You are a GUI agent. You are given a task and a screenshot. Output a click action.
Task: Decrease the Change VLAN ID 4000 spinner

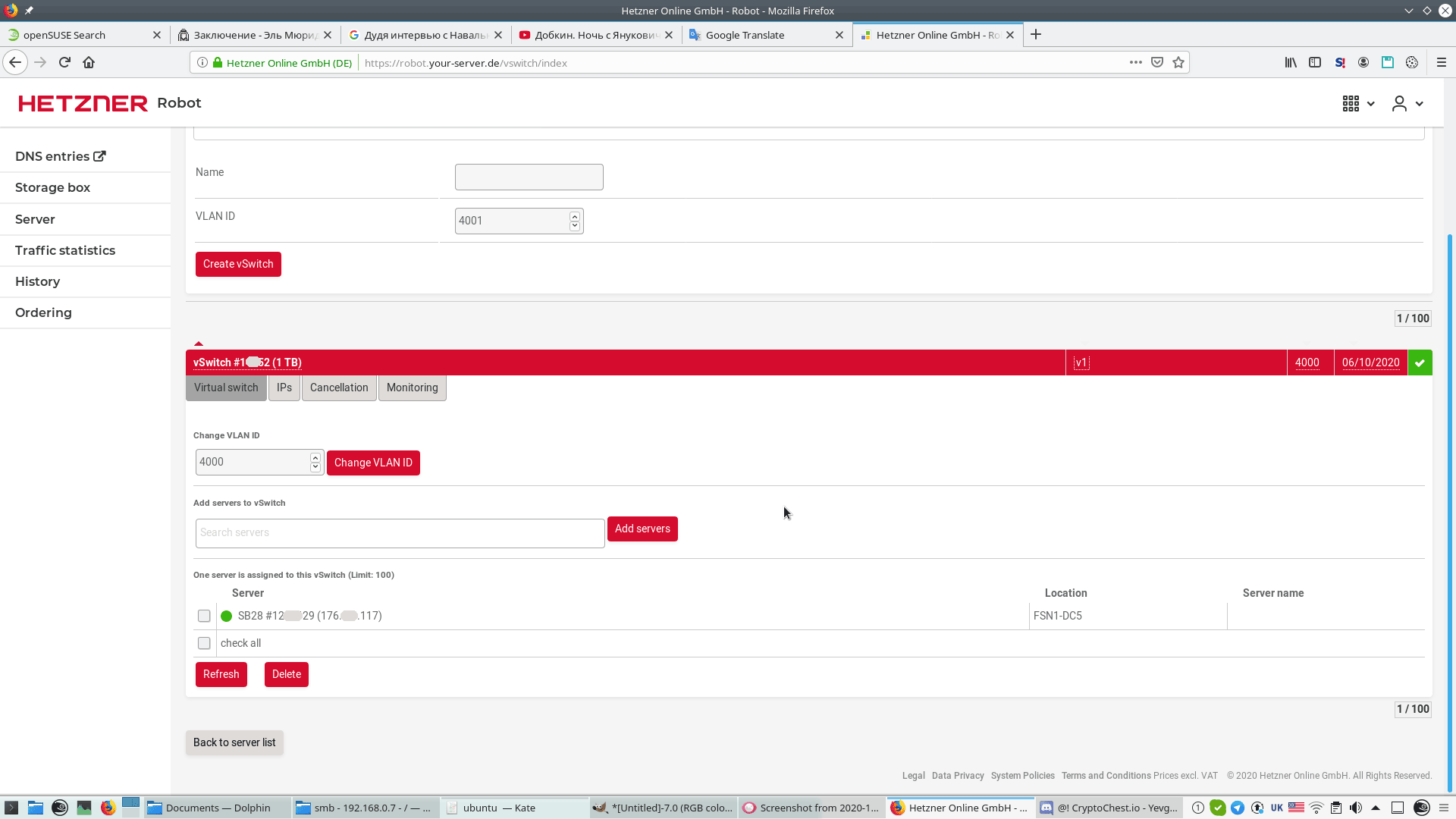pyautogui.click(x=315, y=467)
